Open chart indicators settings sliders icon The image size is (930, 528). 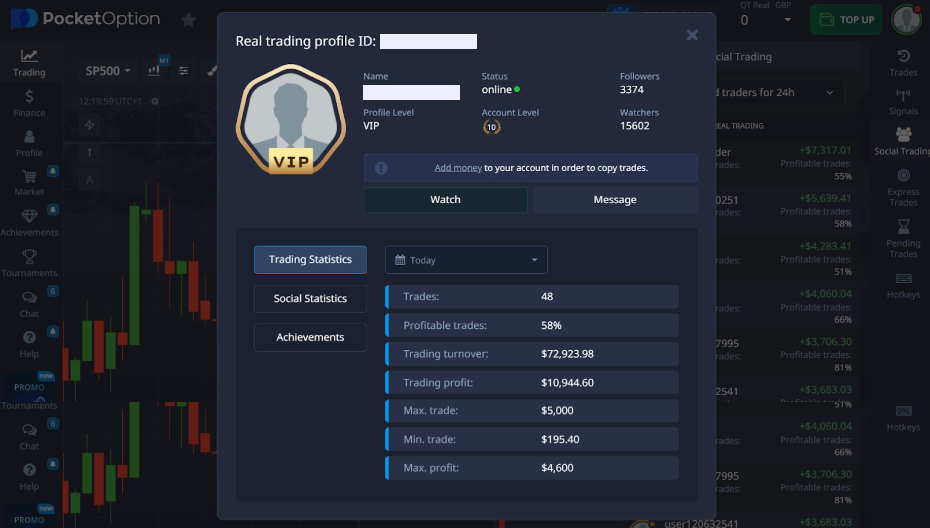pos(183,71)
